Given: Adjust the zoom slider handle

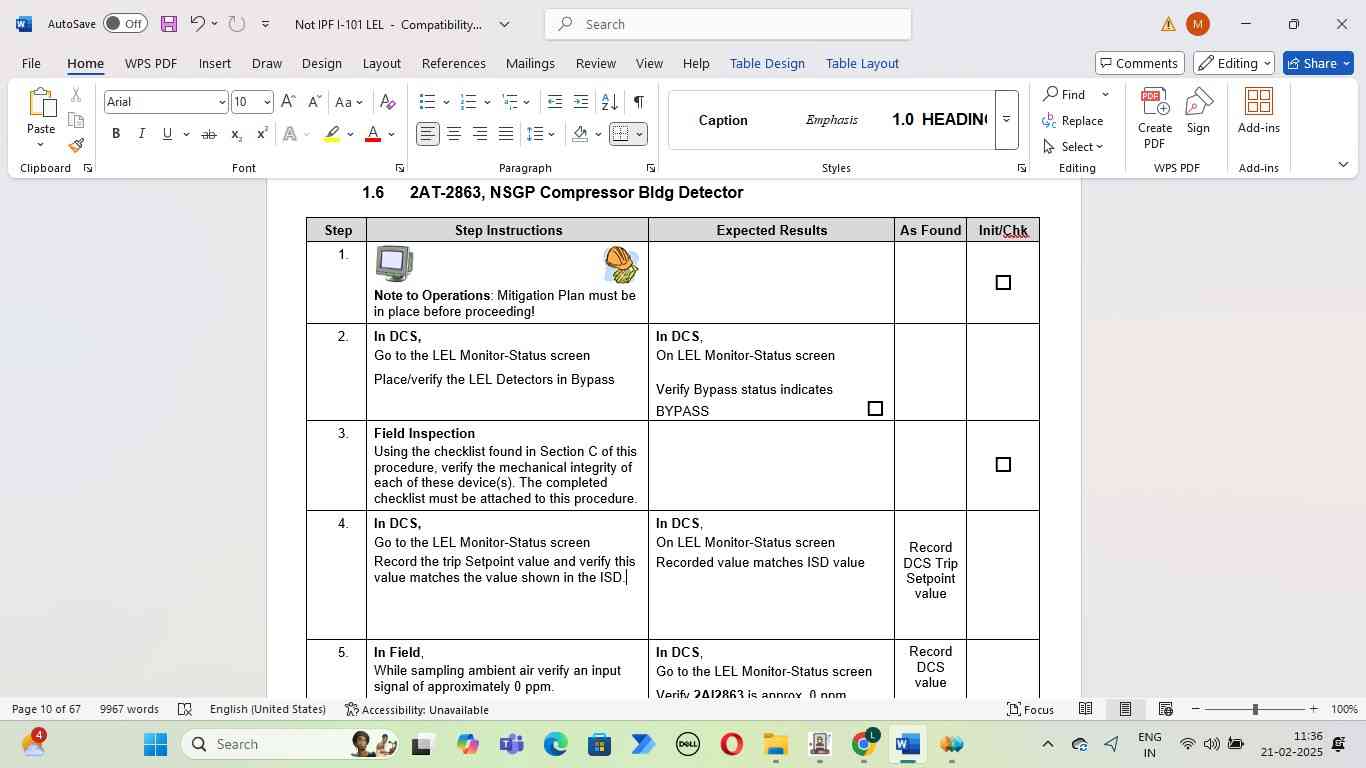Looking at the screenshot, I should (1255, 709).
